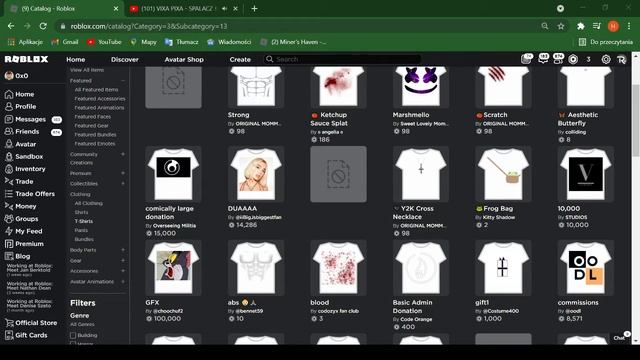
Task: Open Messages in the sidebar
Action: click(x=25, y=119)
